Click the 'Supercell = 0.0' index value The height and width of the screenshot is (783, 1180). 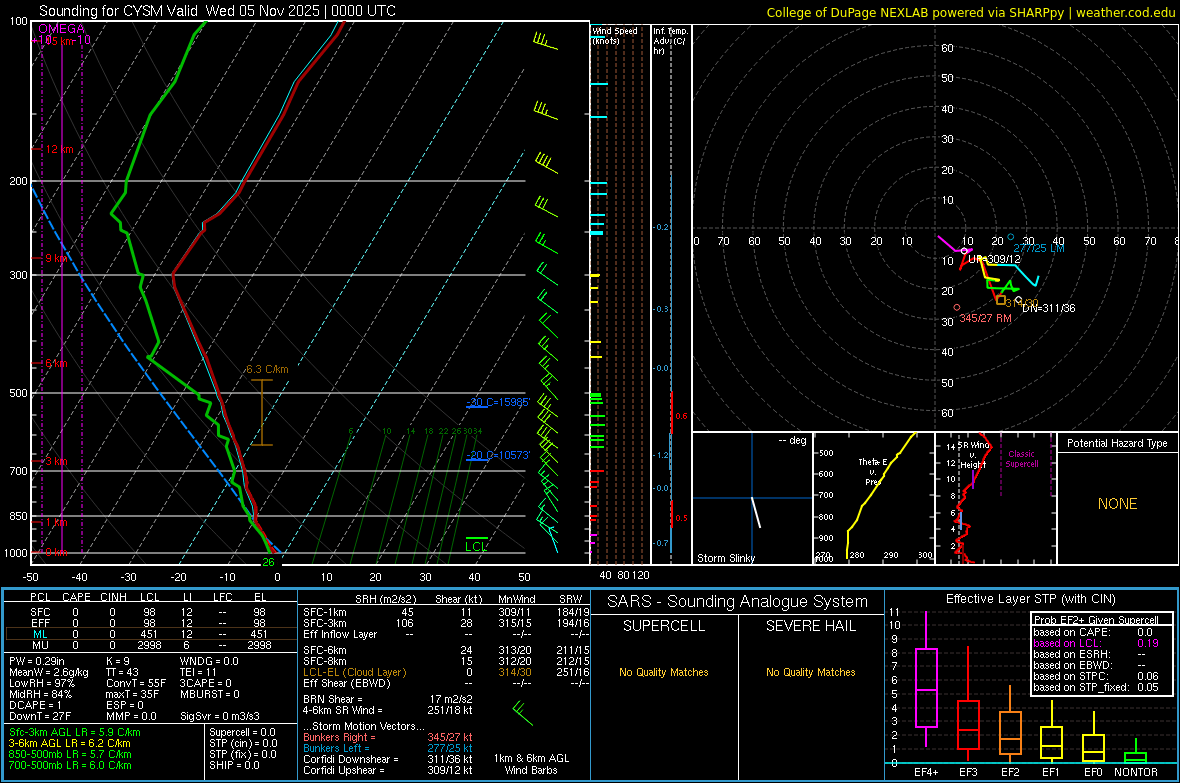pyautogui.click(x=242, y=732)
